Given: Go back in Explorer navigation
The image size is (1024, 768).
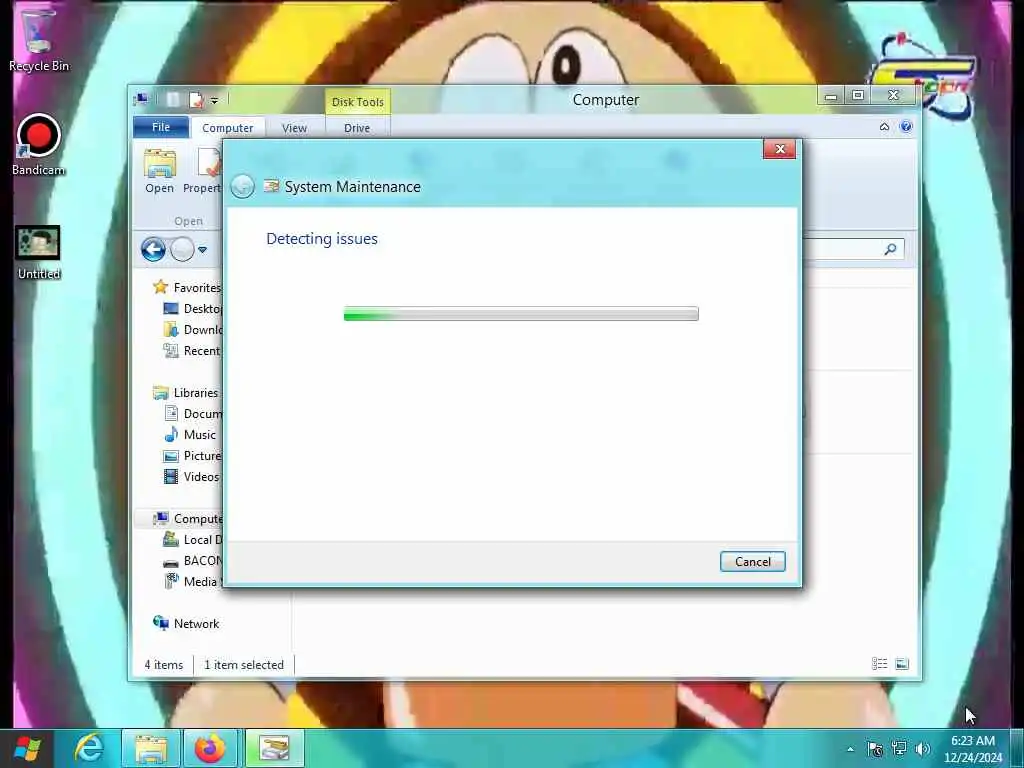Looking at the screenshot, I should coord(153,249).
